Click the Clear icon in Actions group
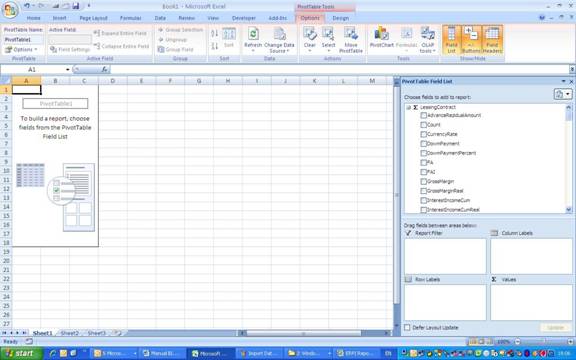576x360 pixels. 310,38
